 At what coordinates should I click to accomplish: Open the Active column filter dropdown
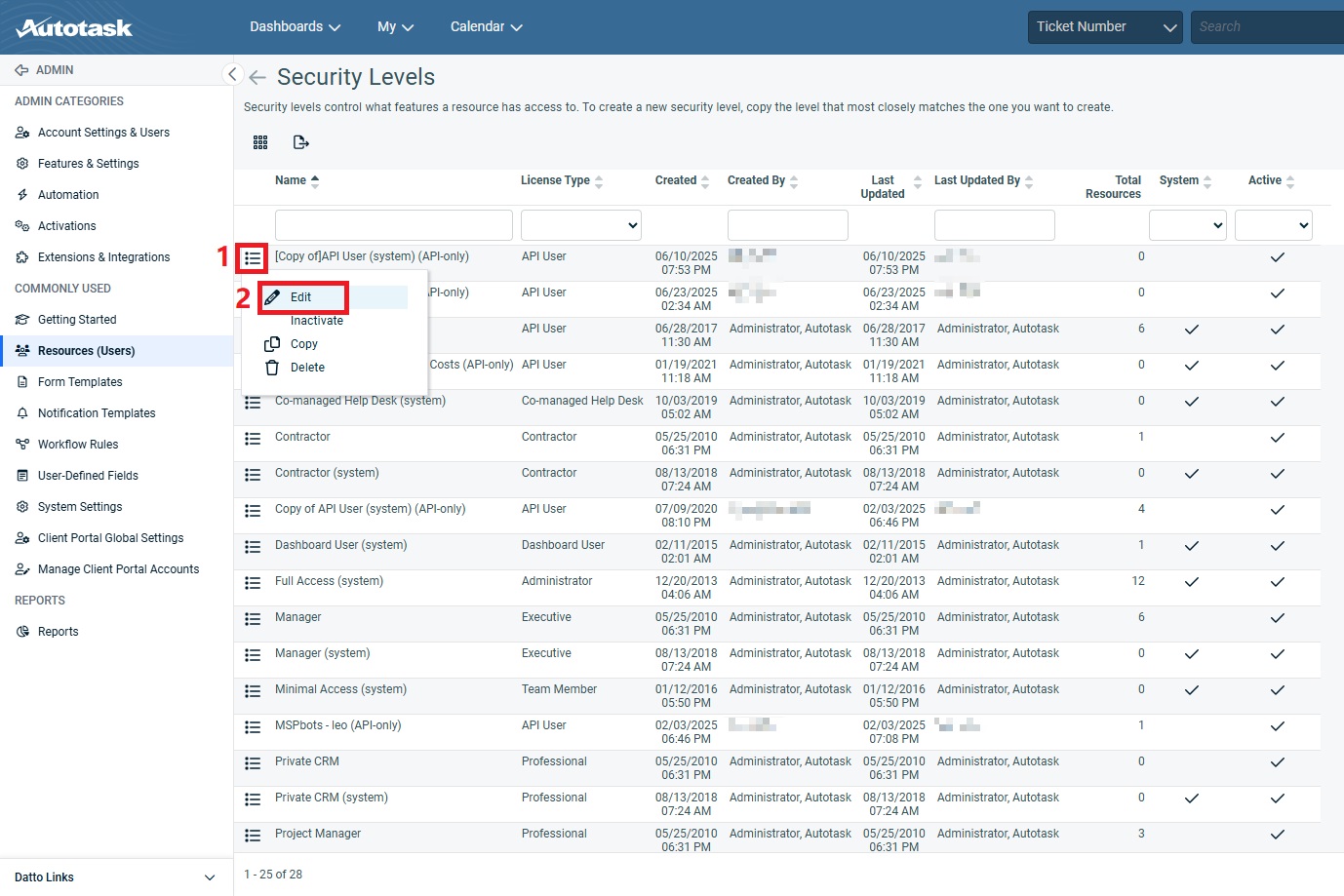pos(1273,225)
